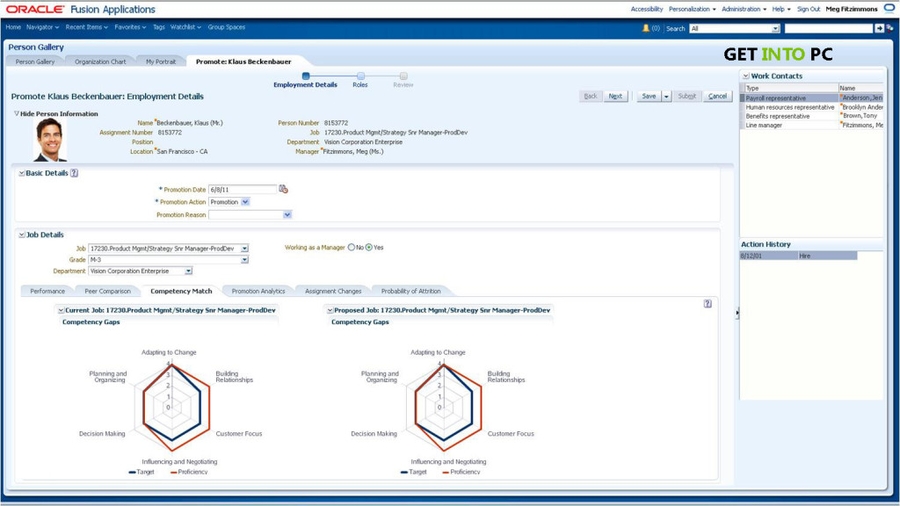Click the notifications bell icon in header

click(x=646, y=28)
